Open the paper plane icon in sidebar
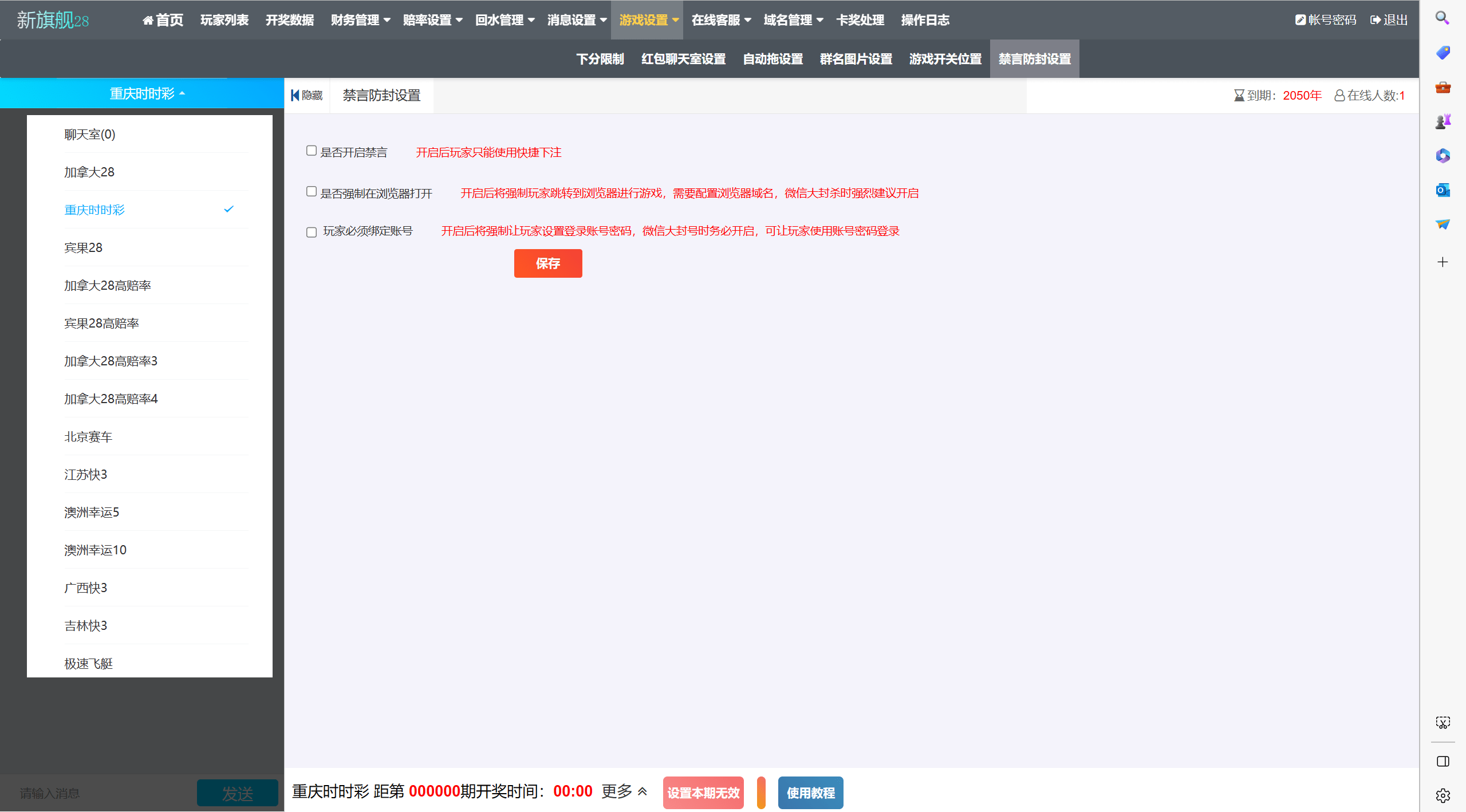Viewport: 1466px width, 812px height. (1443, 224)
